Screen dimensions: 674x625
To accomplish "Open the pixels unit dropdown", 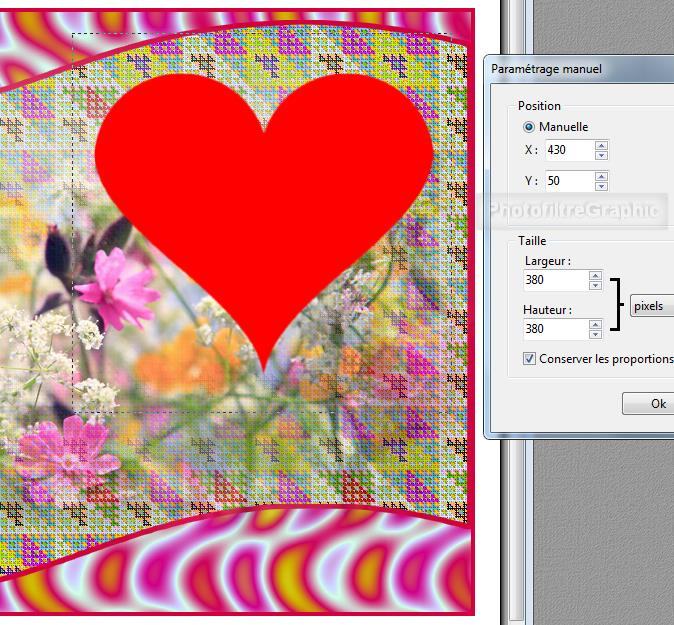I will 652,306.
